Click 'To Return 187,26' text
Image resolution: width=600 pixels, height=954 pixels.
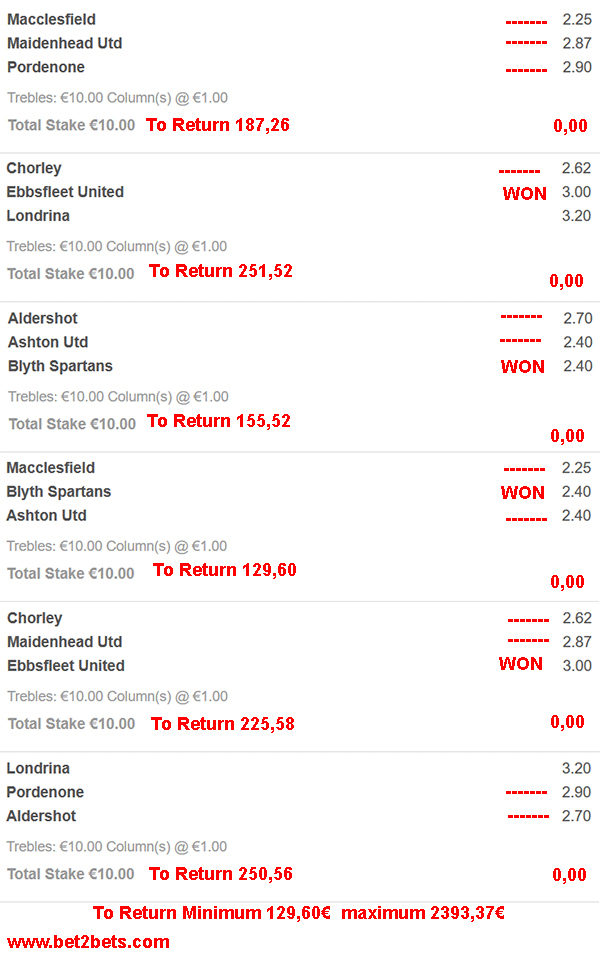(x=218, y=125)
